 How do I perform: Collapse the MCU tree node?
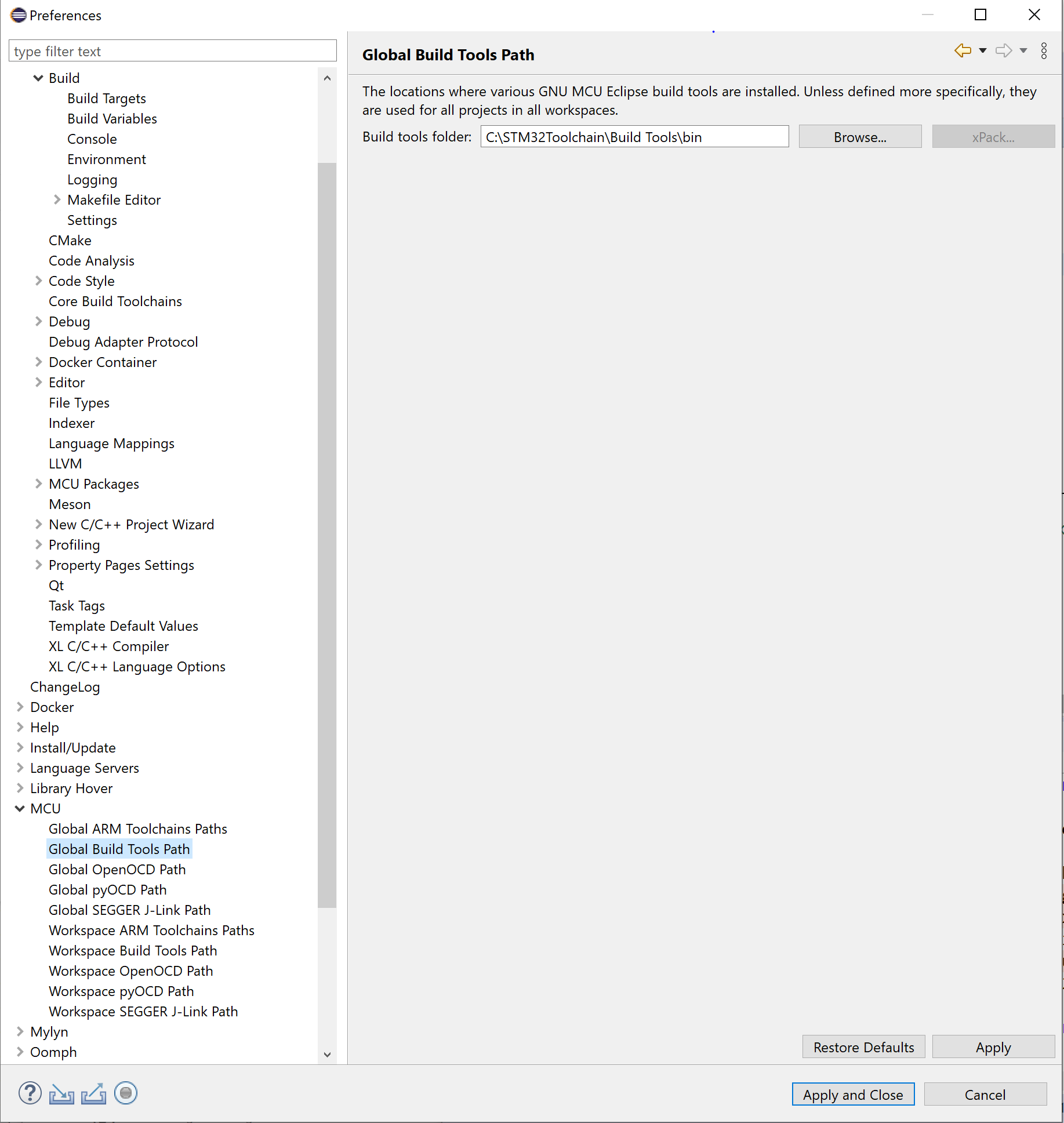[x=20, y=808]
